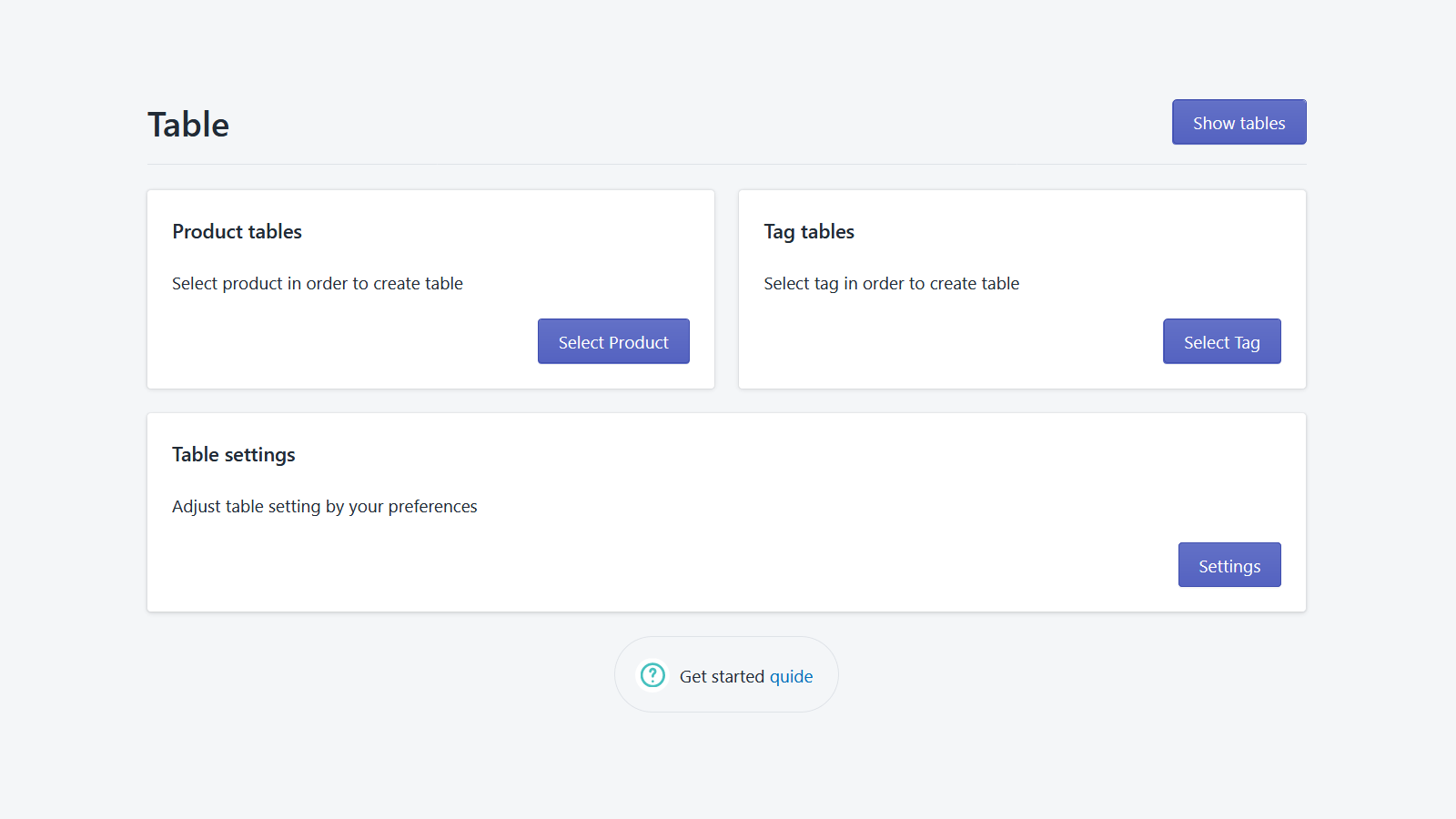Screen dimensions: 1456x819
Task: Select the Product tables heading
Action: (237, 232)
